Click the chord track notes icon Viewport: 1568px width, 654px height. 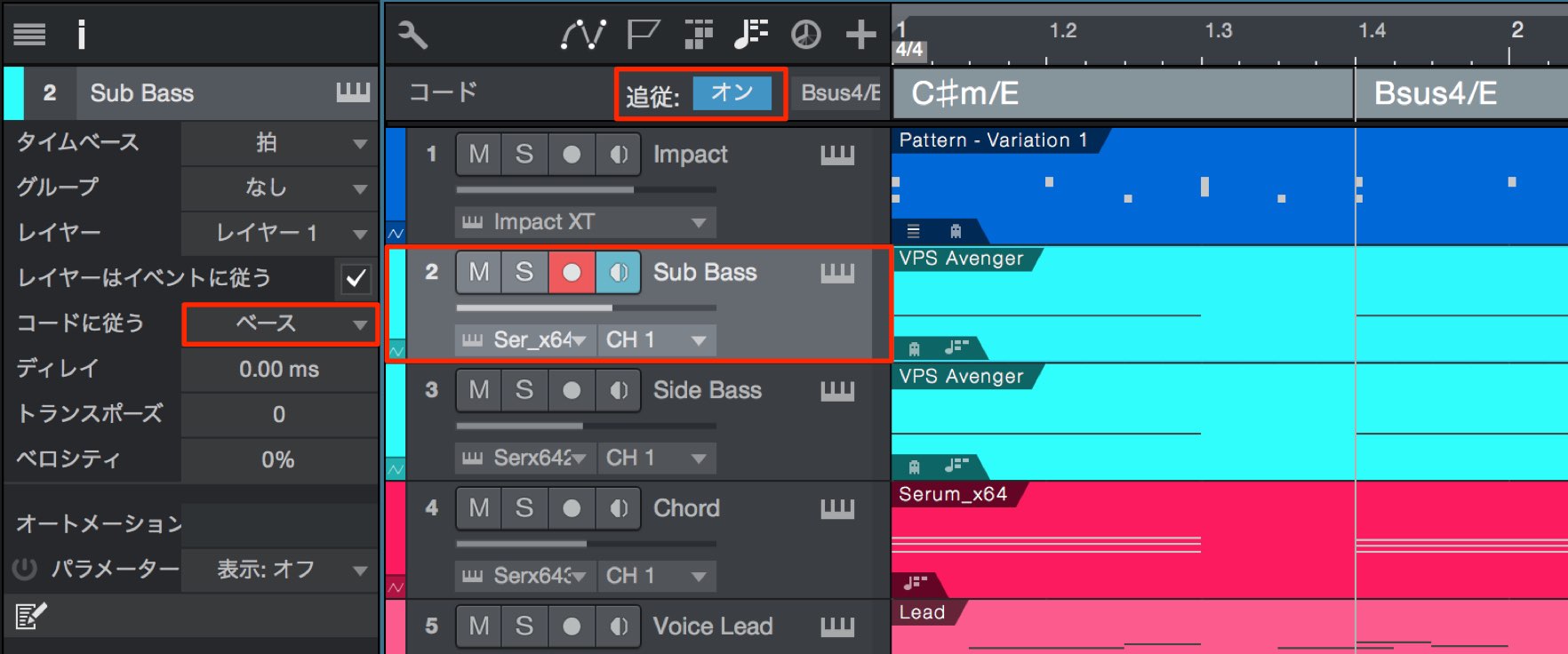point(751,35)
